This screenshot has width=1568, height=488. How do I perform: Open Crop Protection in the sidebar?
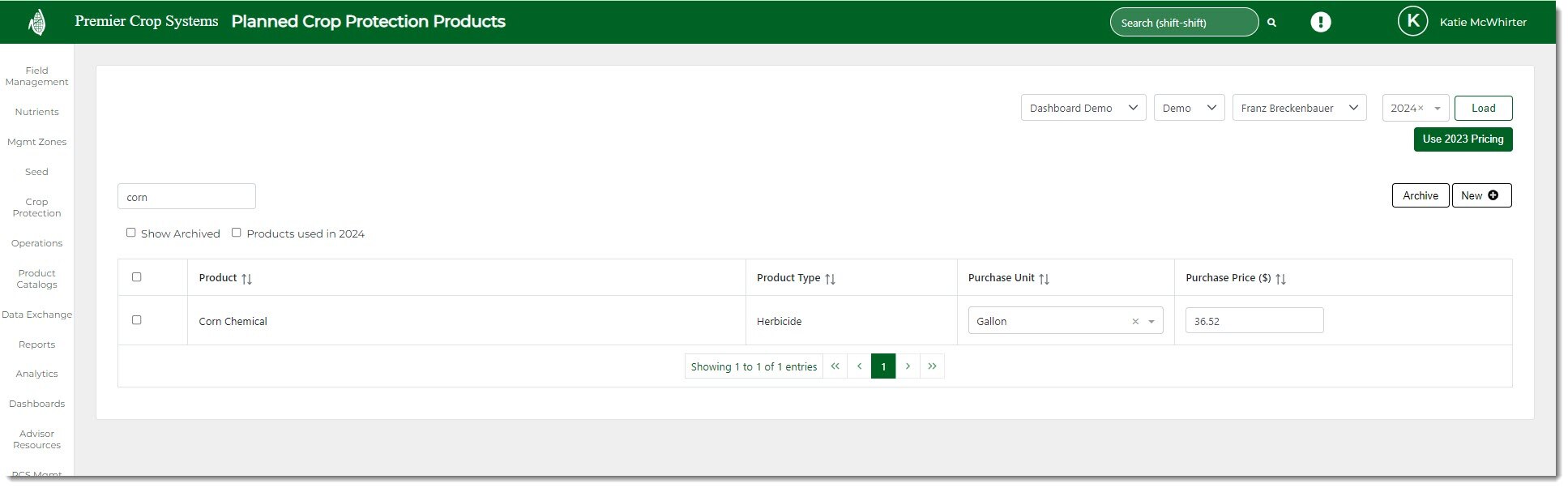(x=36, y=208)
